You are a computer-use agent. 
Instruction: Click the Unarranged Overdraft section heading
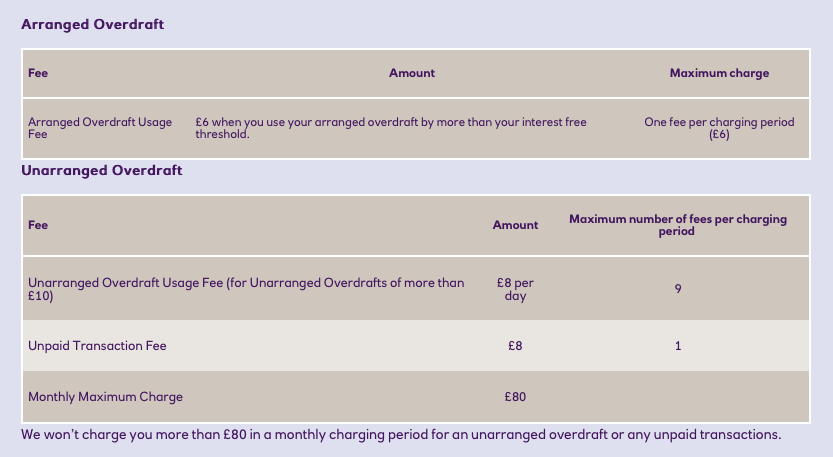coord(102,171)
